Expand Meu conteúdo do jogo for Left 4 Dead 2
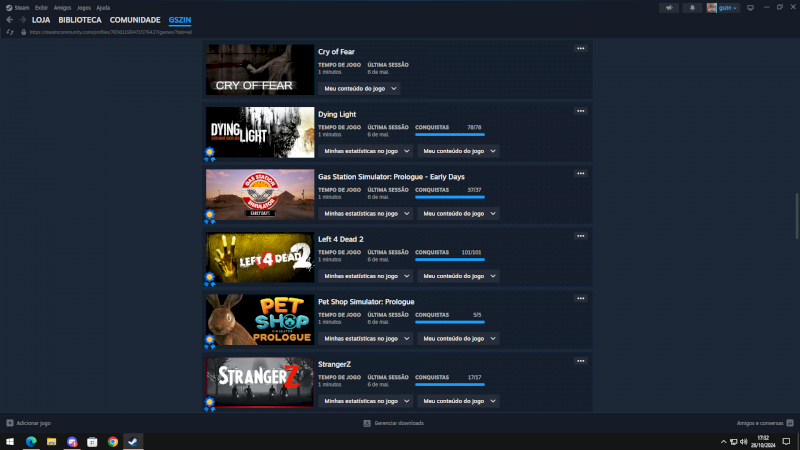800x450 pixels. pyautogui.click(x=458, y=276)
